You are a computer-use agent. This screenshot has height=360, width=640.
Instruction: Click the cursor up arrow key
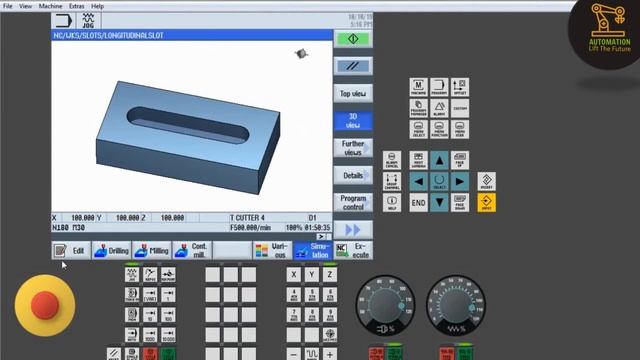pos(439,160)
